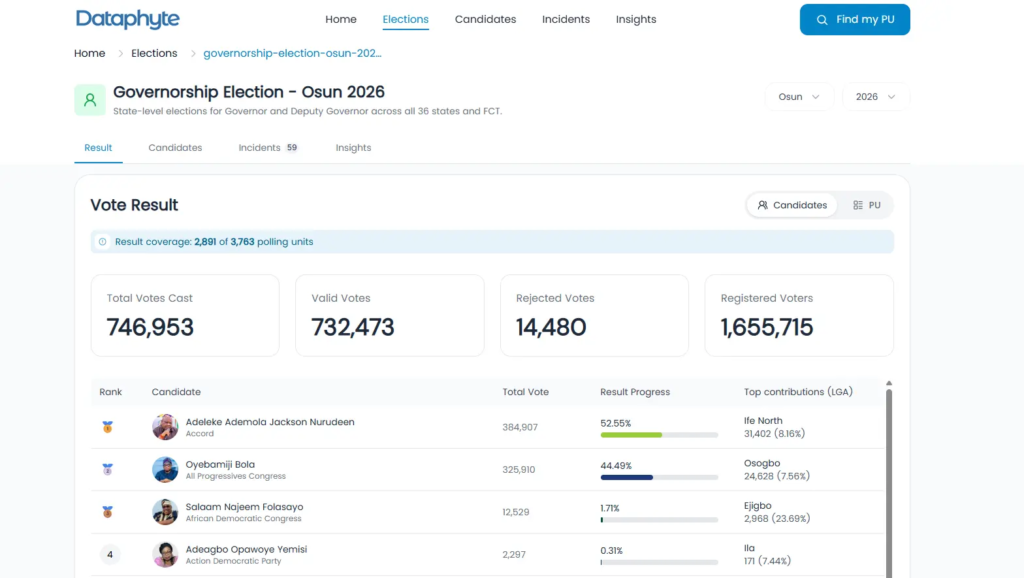Click the Adeleke Ademola Jackson Nurudeen name
Image resolution: width=1024 pixels, height=578 pixels.
pyautogui.click(x=270, y=422)
